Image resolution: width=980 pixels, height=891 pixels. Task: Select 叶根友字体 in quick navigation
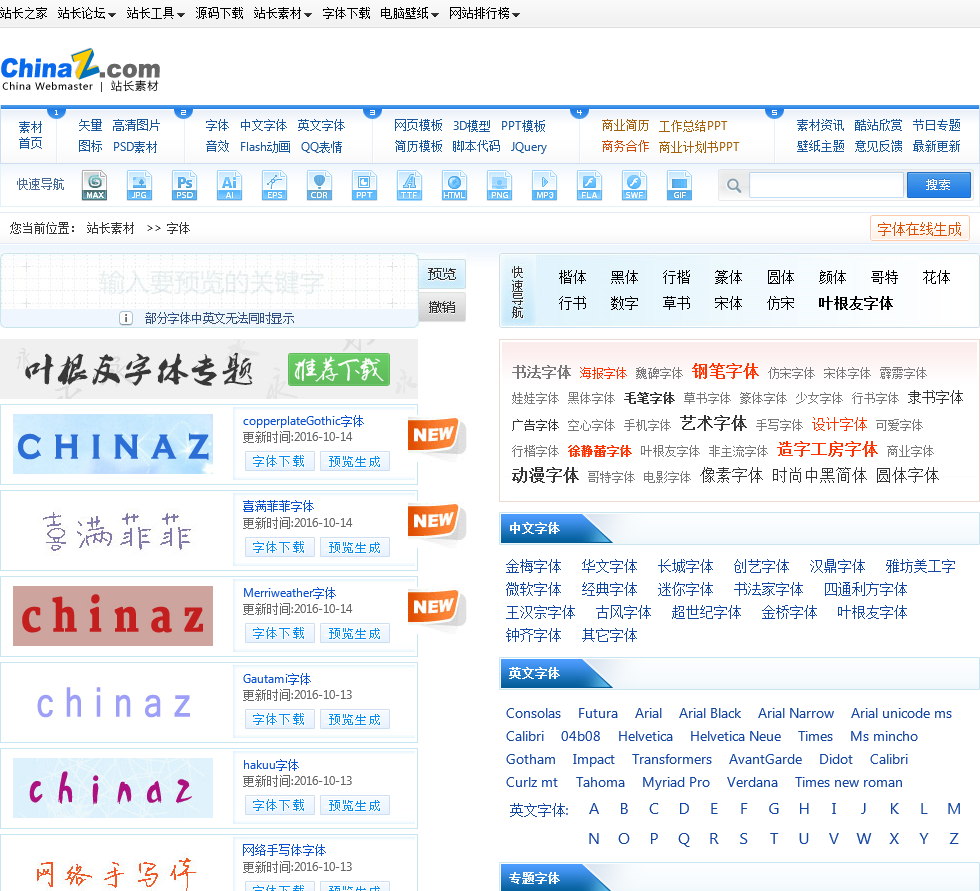[x=856, y=304]
